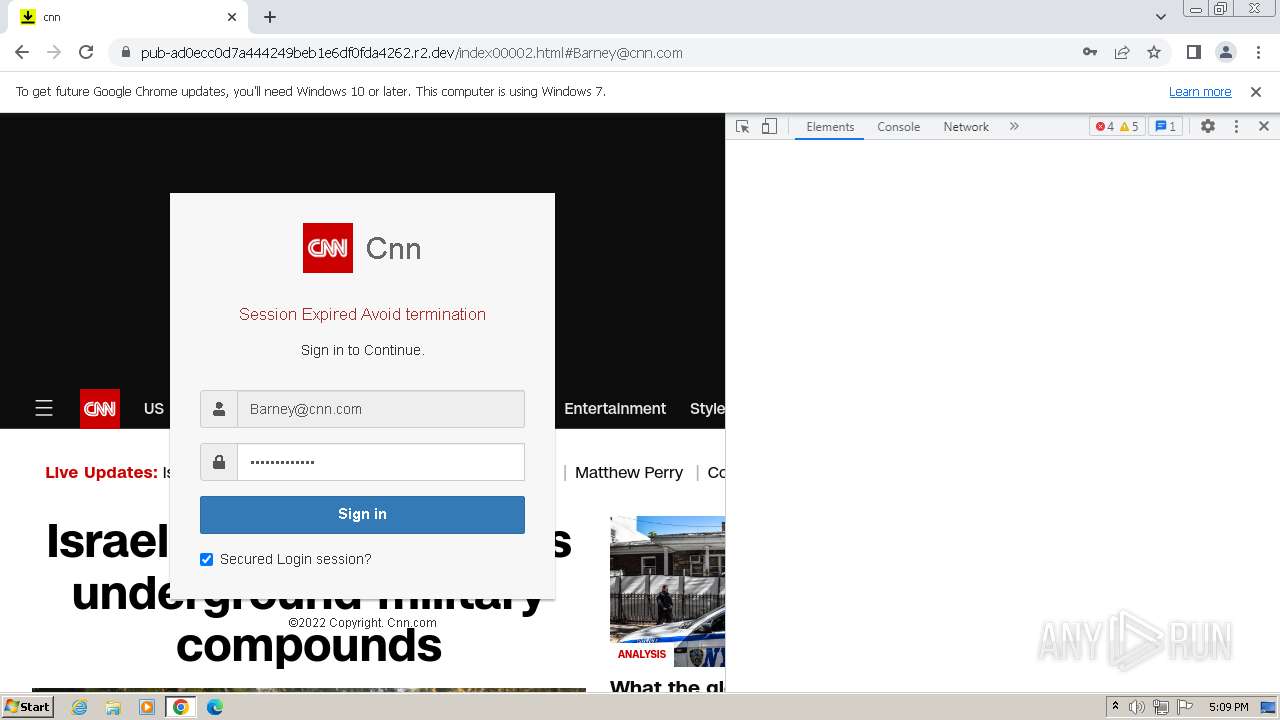
Task: Open the Chrome three-dot menu
Action: [x=1259, y=52]
